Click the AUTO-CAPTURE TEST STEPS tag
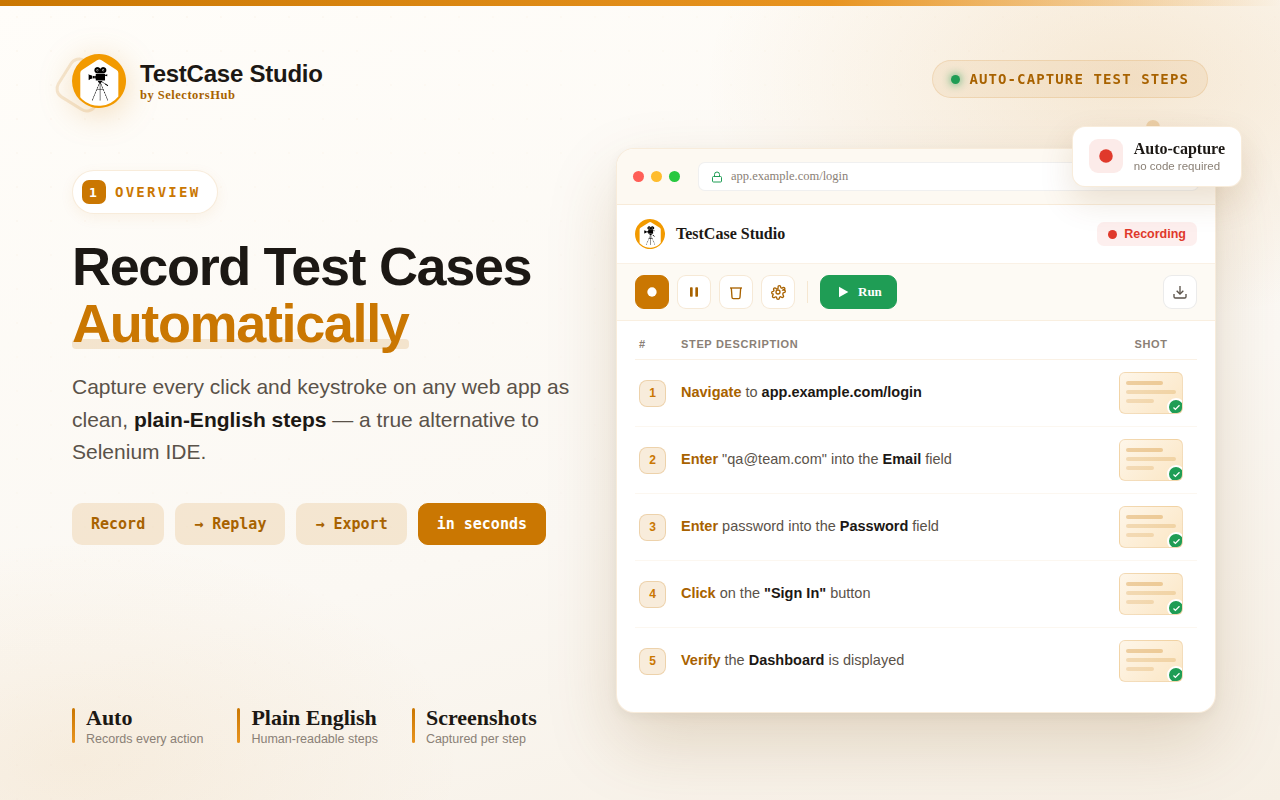The height and width of the screenshot is (800, 1280). coord(1070,79)
